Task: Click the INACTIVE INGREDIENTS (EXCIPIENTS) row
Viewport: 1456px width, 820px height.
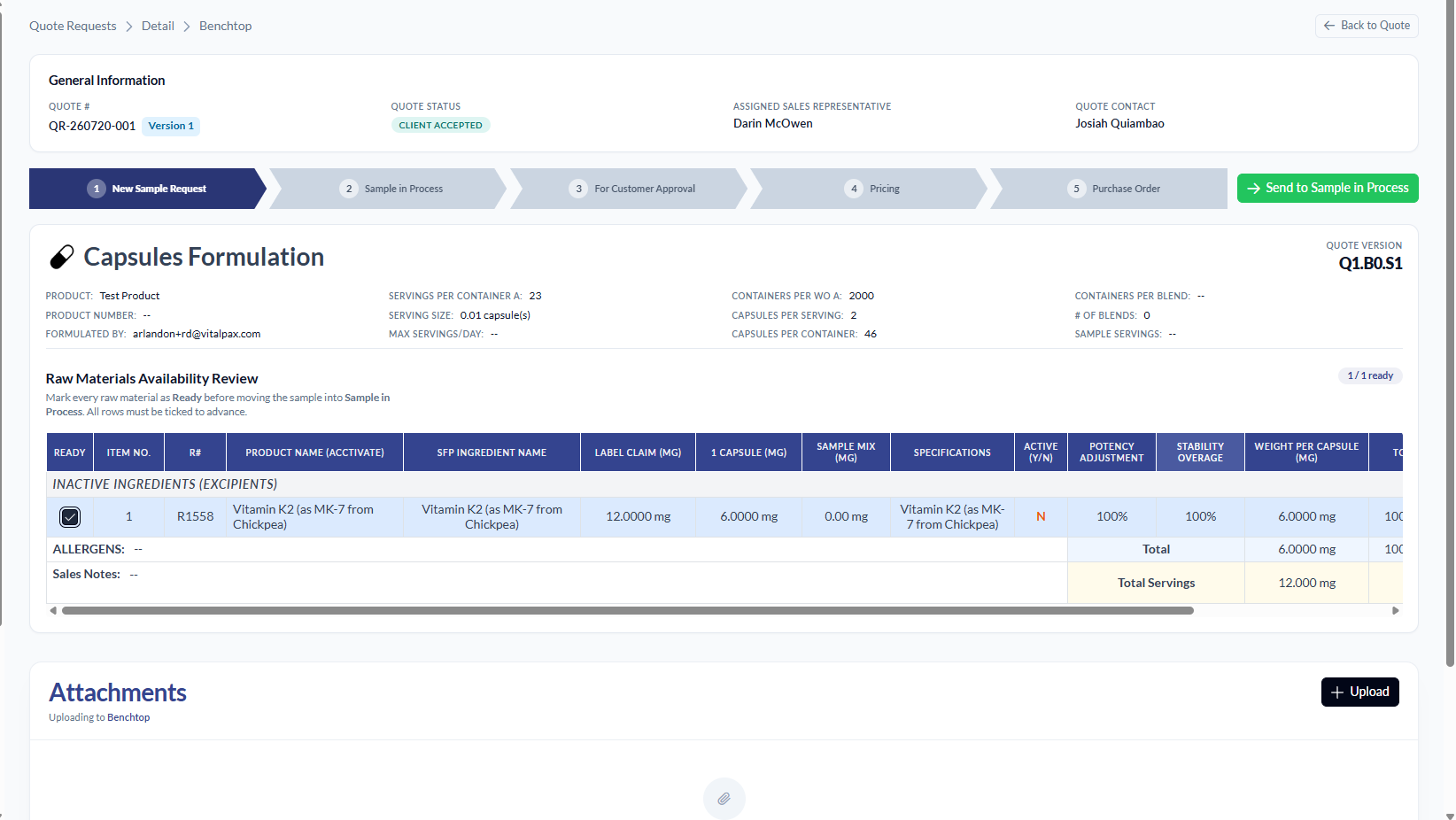Action: pyautogui.click(x=724, y=484)
